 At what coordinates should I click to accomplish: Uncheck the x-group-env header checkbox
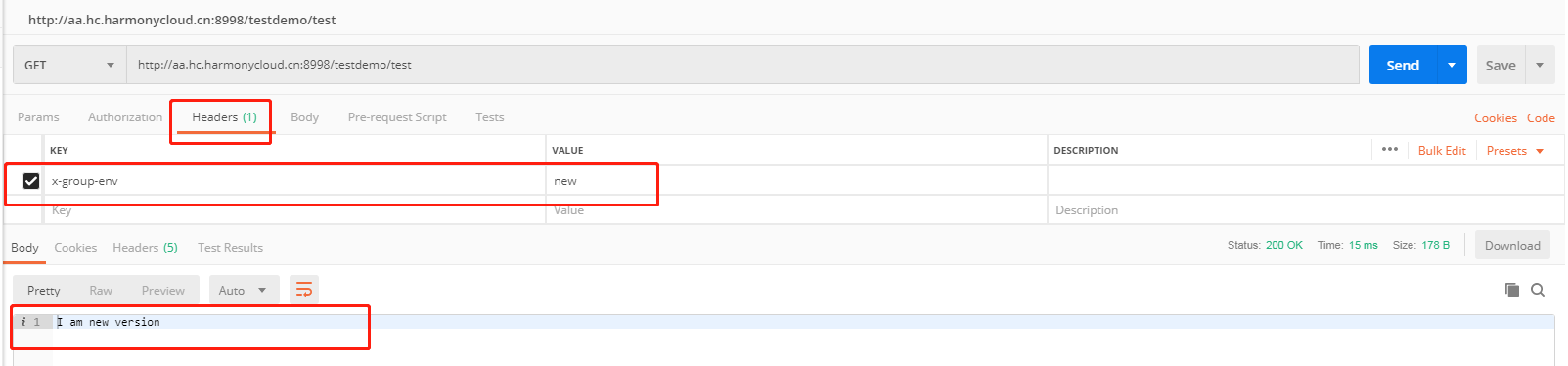31,181
